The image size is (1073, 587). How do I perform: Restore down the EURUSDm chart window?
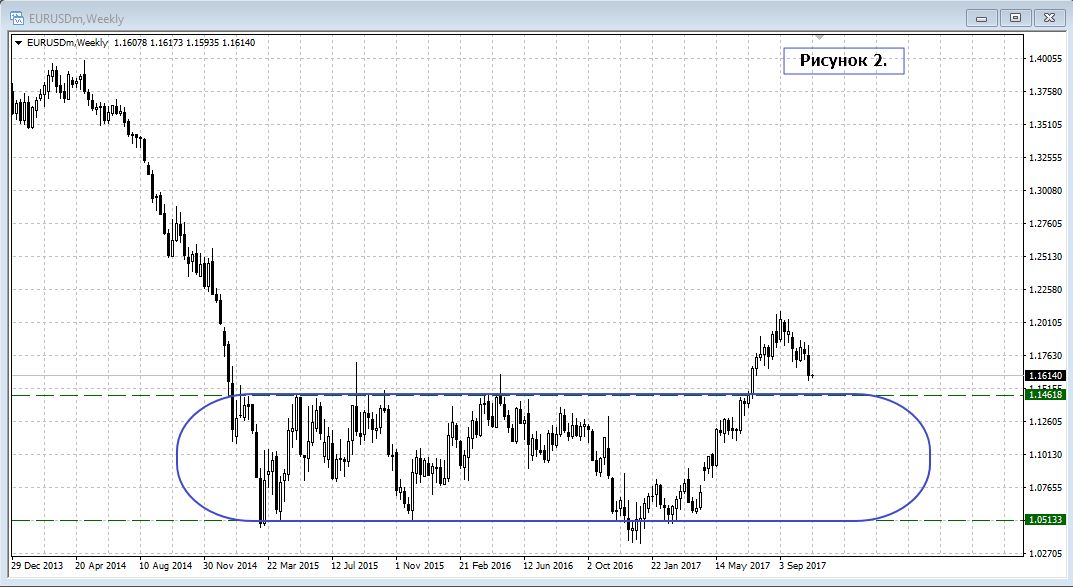pyautogui.click(x=1015, y=17)
